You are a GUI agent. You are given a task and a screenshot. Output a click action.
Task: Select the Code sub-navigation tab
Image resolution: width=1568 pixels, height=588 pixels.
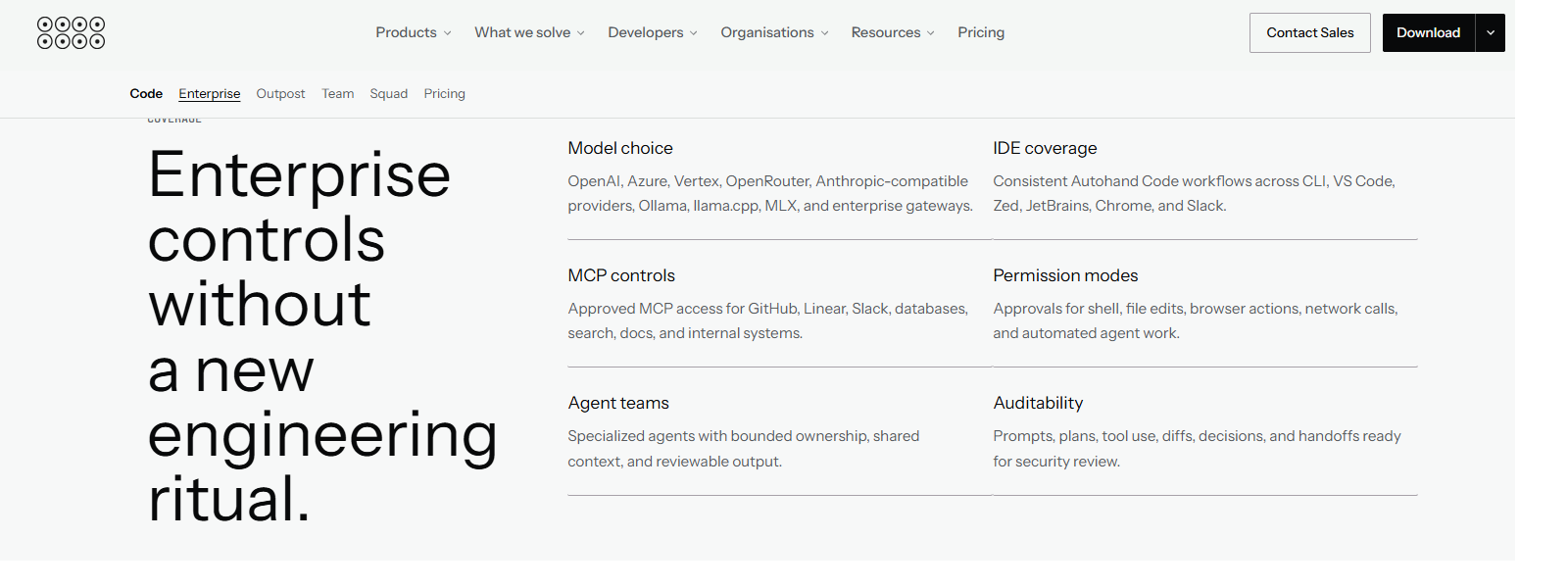[146, 94]
